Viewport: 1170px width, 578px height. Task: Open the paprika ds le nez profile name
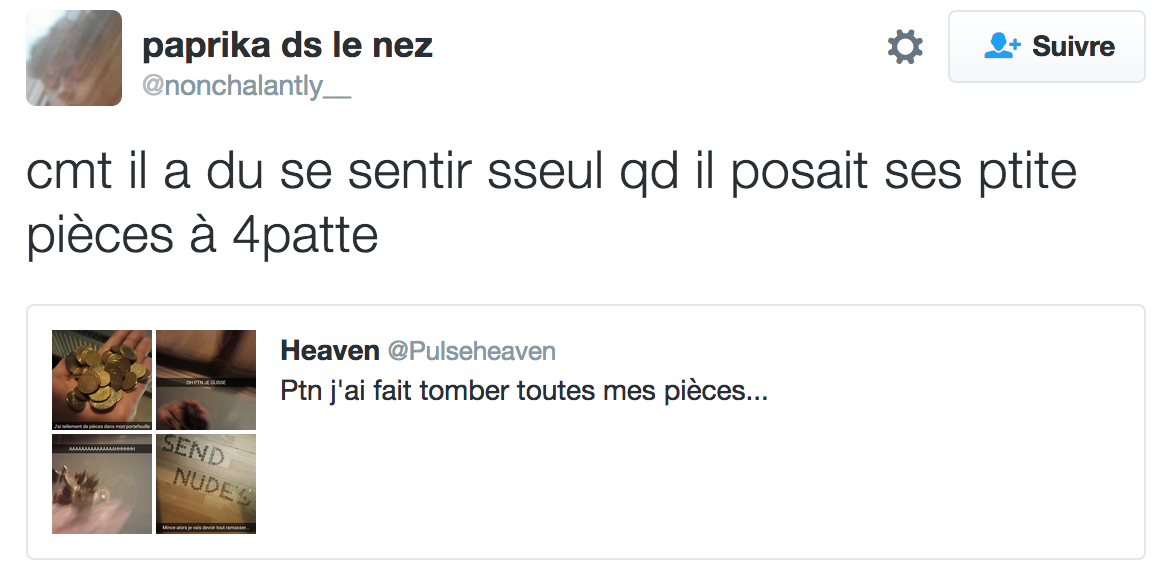(287, 45)
